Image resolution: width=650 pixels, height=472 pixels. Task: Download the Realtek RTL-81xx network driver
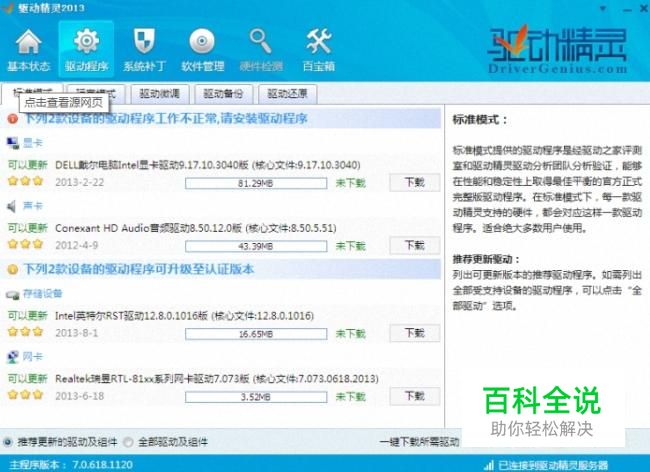click(415, 396)
